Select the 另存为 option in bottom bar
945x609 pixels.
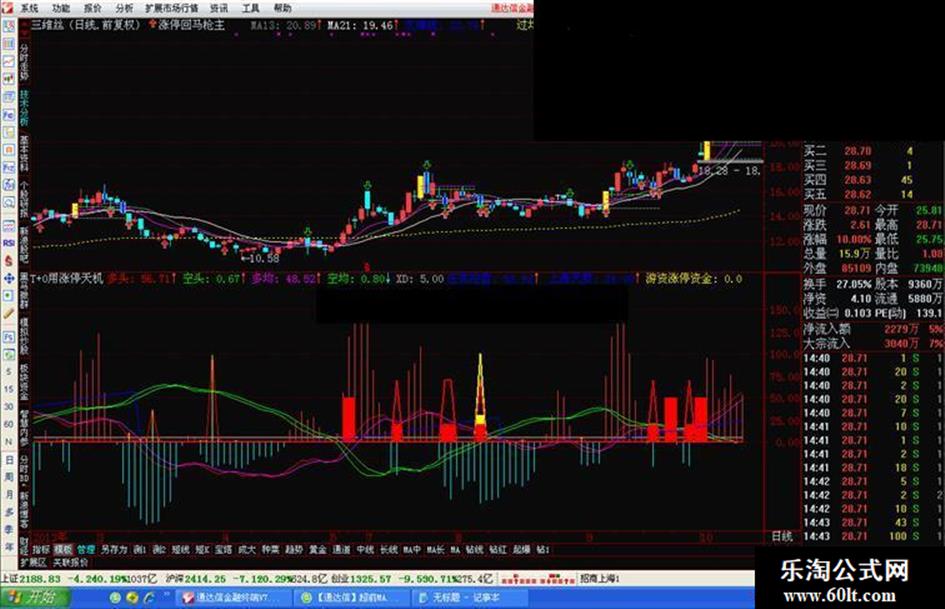(x=115, y=549)
